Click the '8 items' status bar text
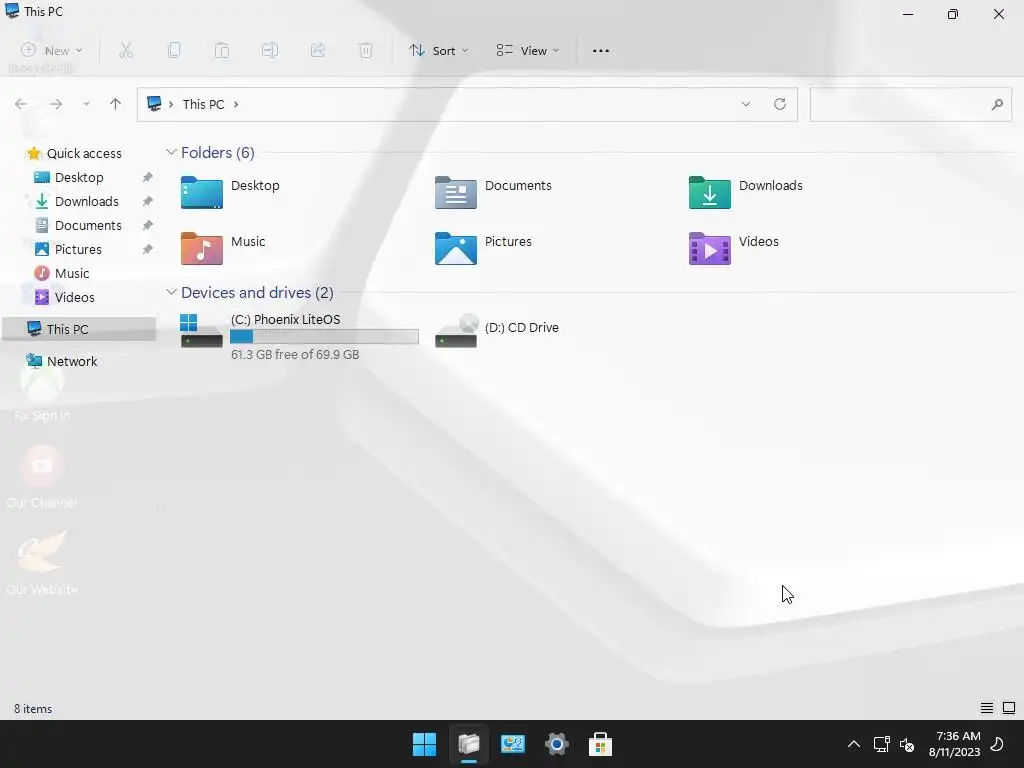This screenshot has height=768, width=1024. click(x=33, y=709)
